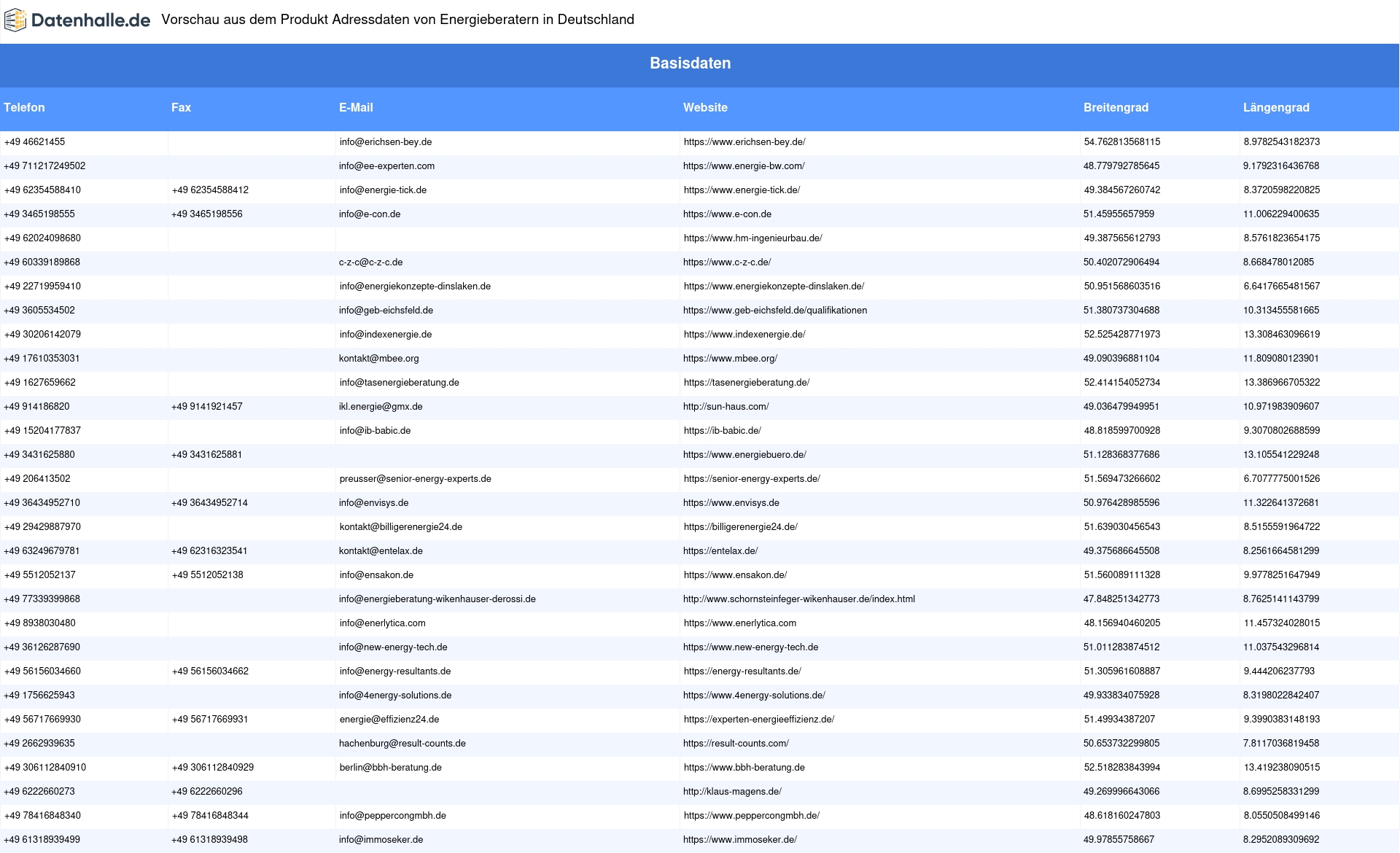This screenshot has height=853, width=1400.
Task: Click website https://senior-energy-experts.de/
Action: (752, 479)
